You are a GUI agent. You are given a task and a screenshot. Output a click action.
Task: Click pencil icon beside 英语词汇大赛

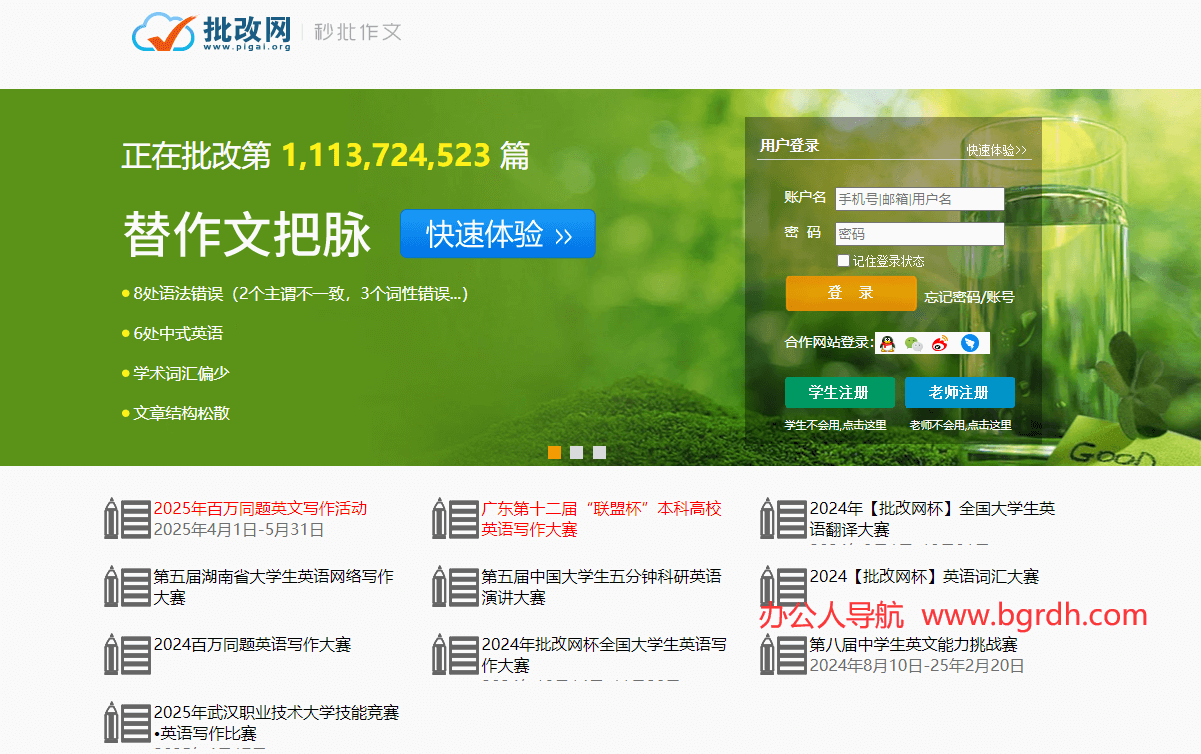(x=783, y=586)
